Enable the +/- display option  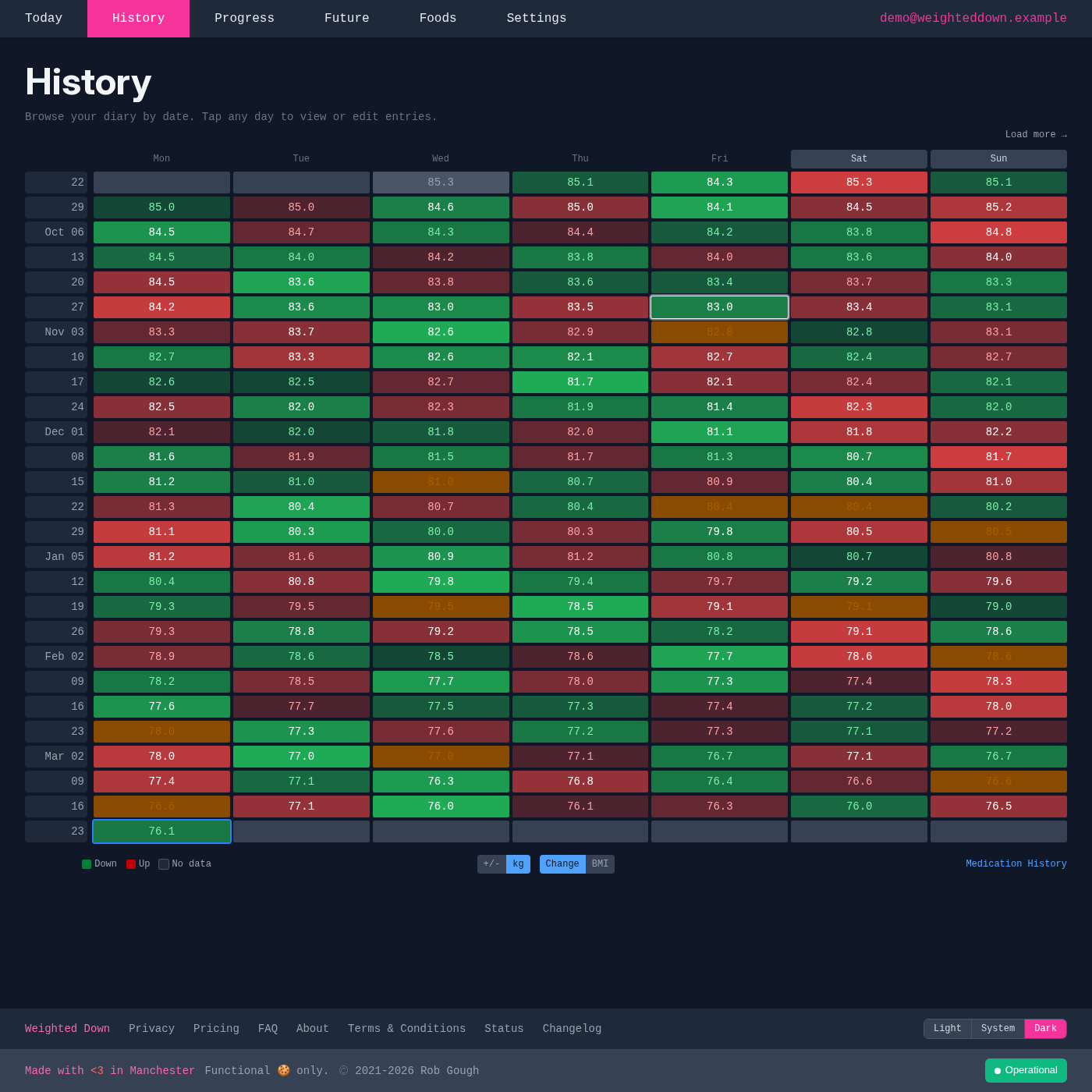(x=491, y=864)
